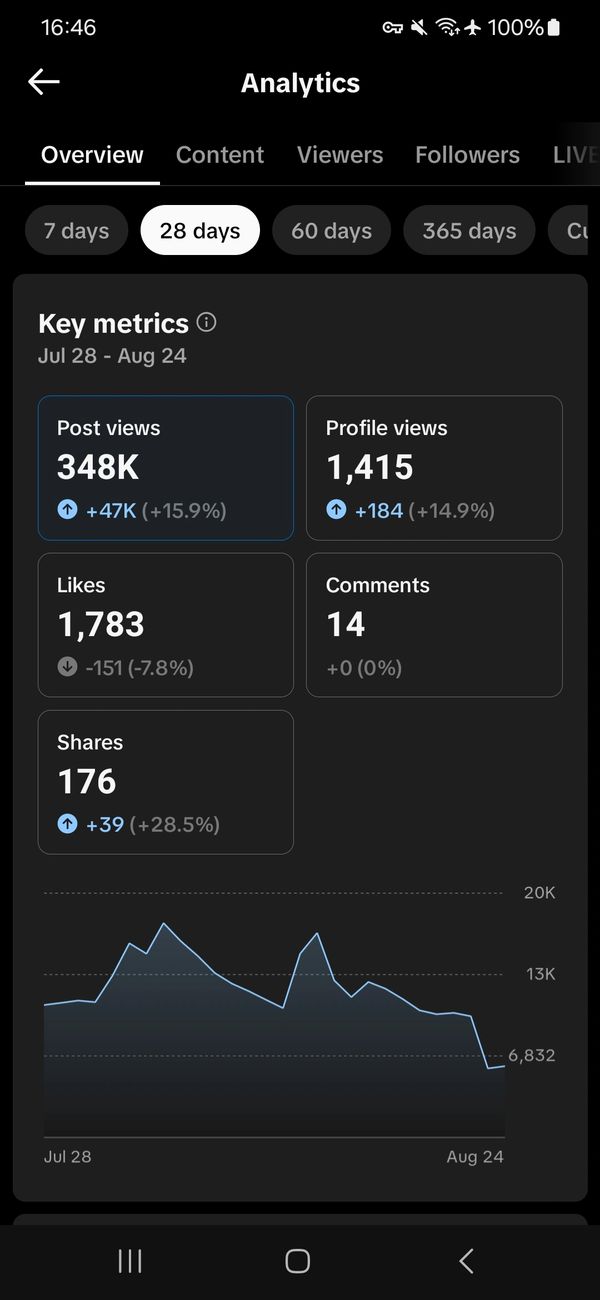600x1300 pixels.
Task: Select the 7 days range chip
Action: click(x=76, y=231)
